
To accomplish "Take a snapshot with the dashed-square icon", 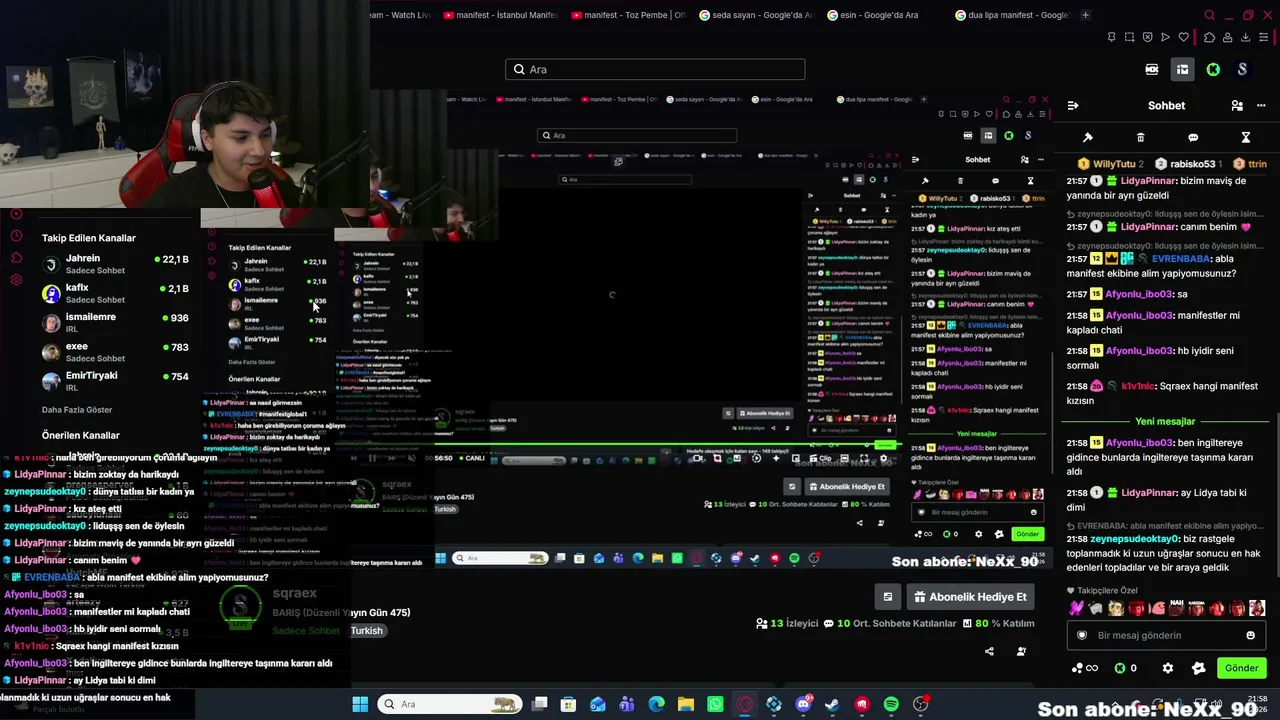I will 1129,37.
